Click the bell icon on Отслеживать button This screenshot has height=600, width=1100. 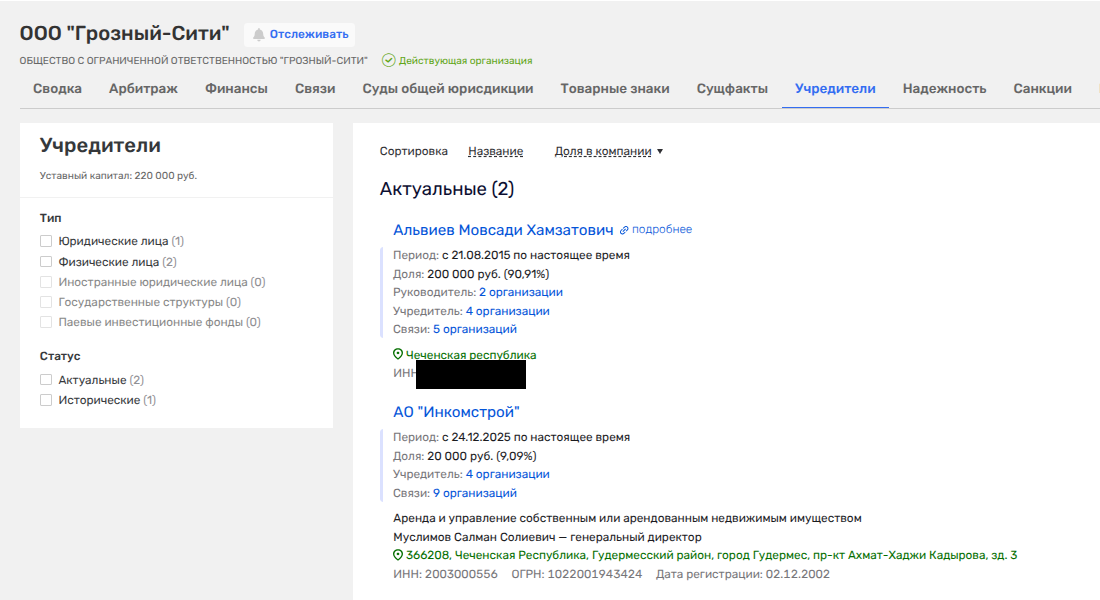click(259, 35)
